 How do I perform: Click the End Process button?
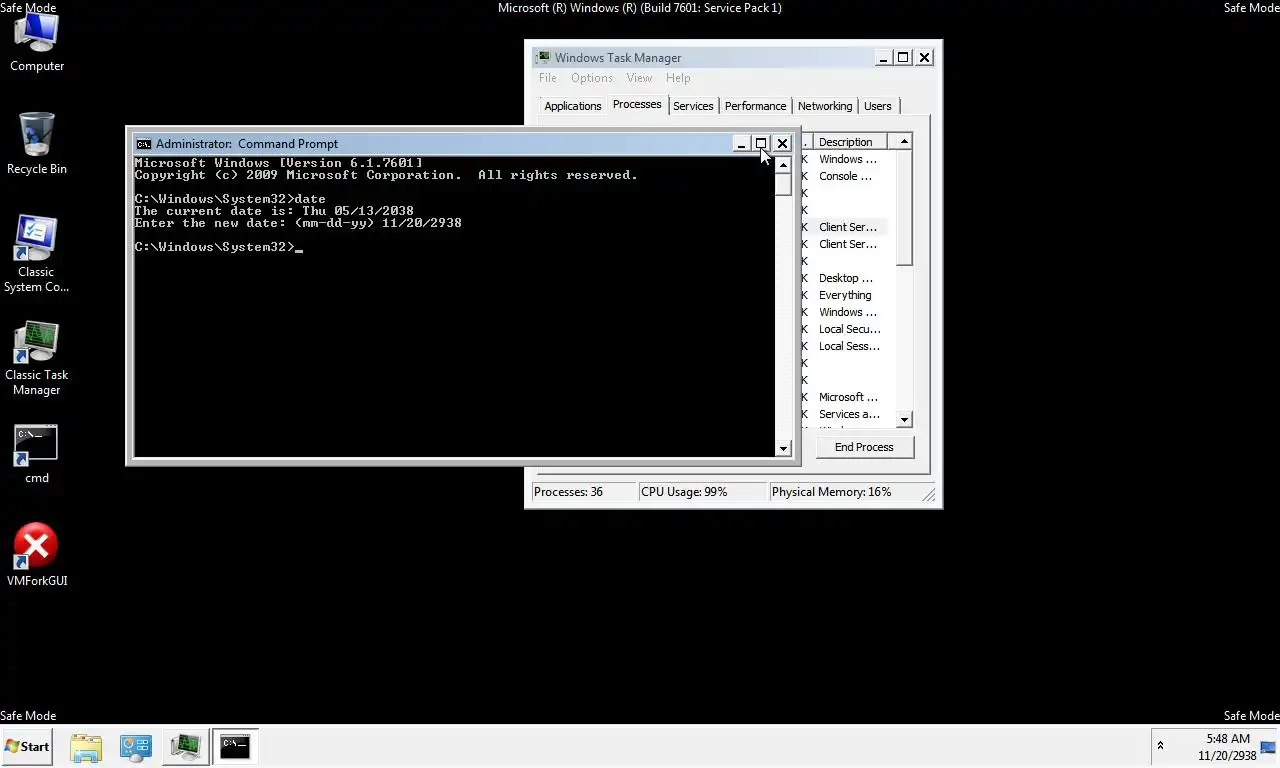click(x=864, y=447)
